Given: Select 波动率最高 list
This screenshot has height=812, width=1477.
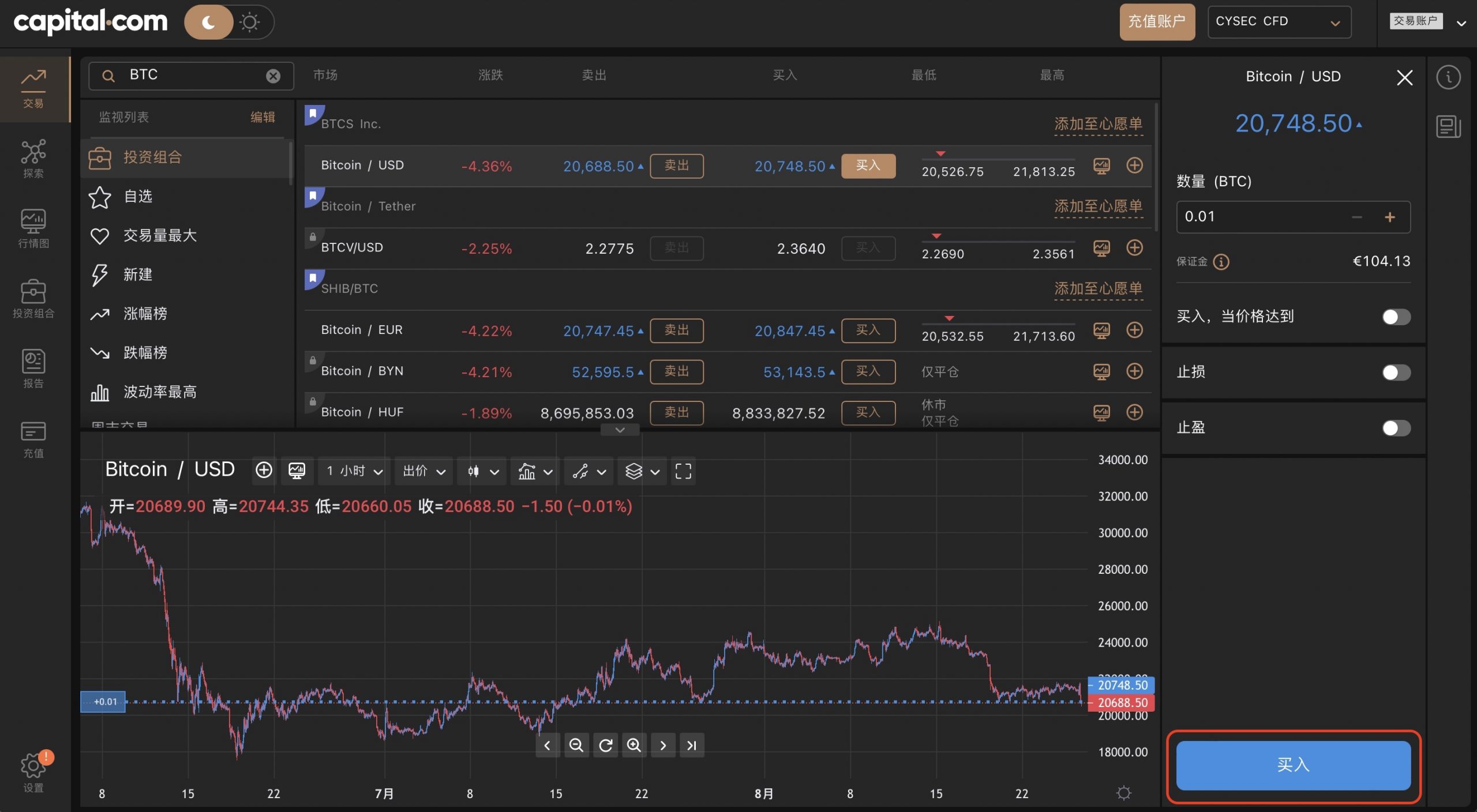Looking at the screenshot, I should tap(186, 393).
